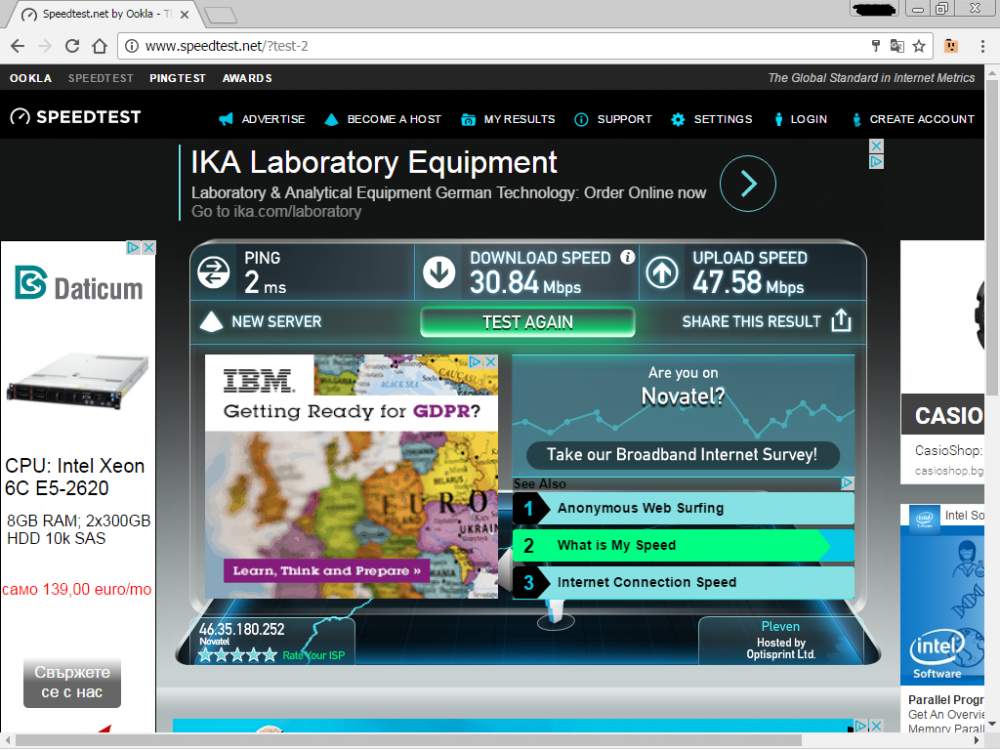Click the Daticum contact button in ad
This screenshot has width=1000, height=750.
pos(72,682)
